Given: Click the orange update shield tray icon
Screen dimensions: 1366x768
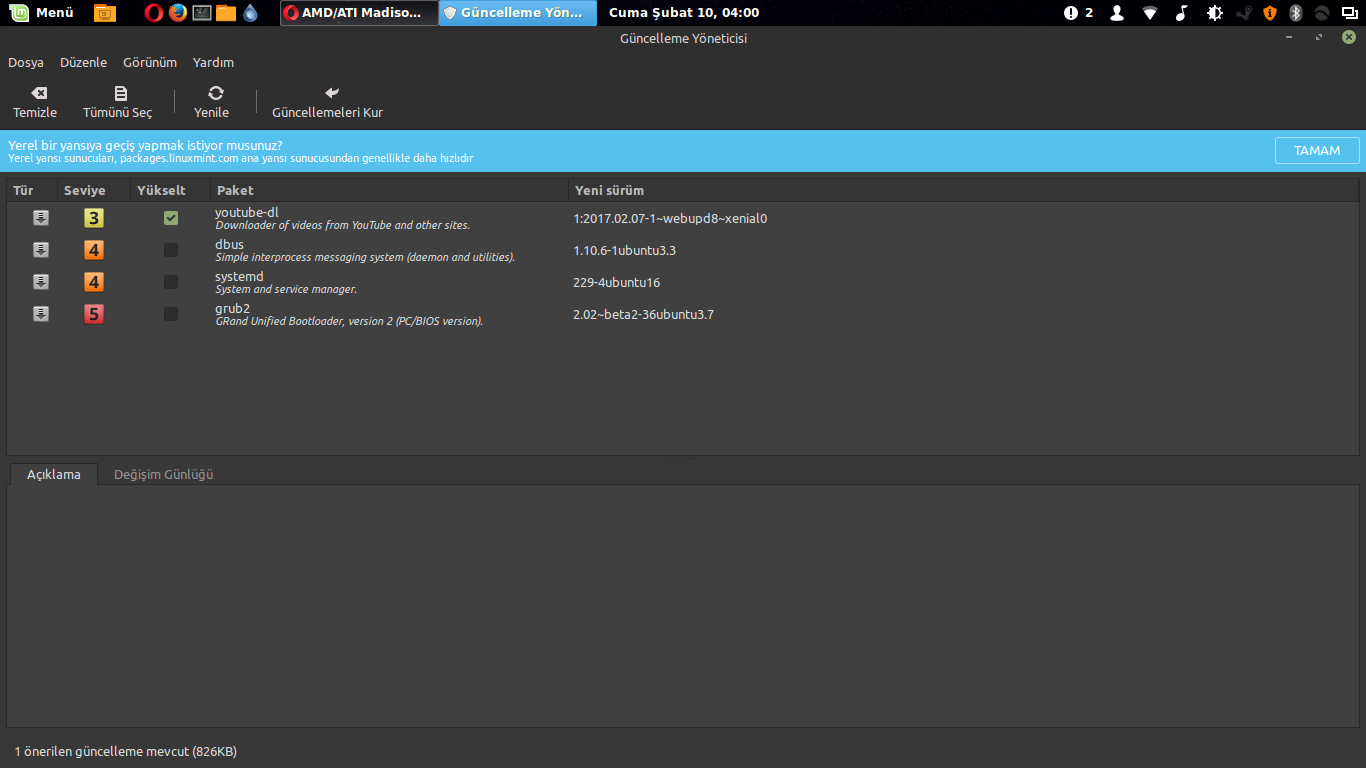Looking at the screenshot, I should [x=1270, y=13].
